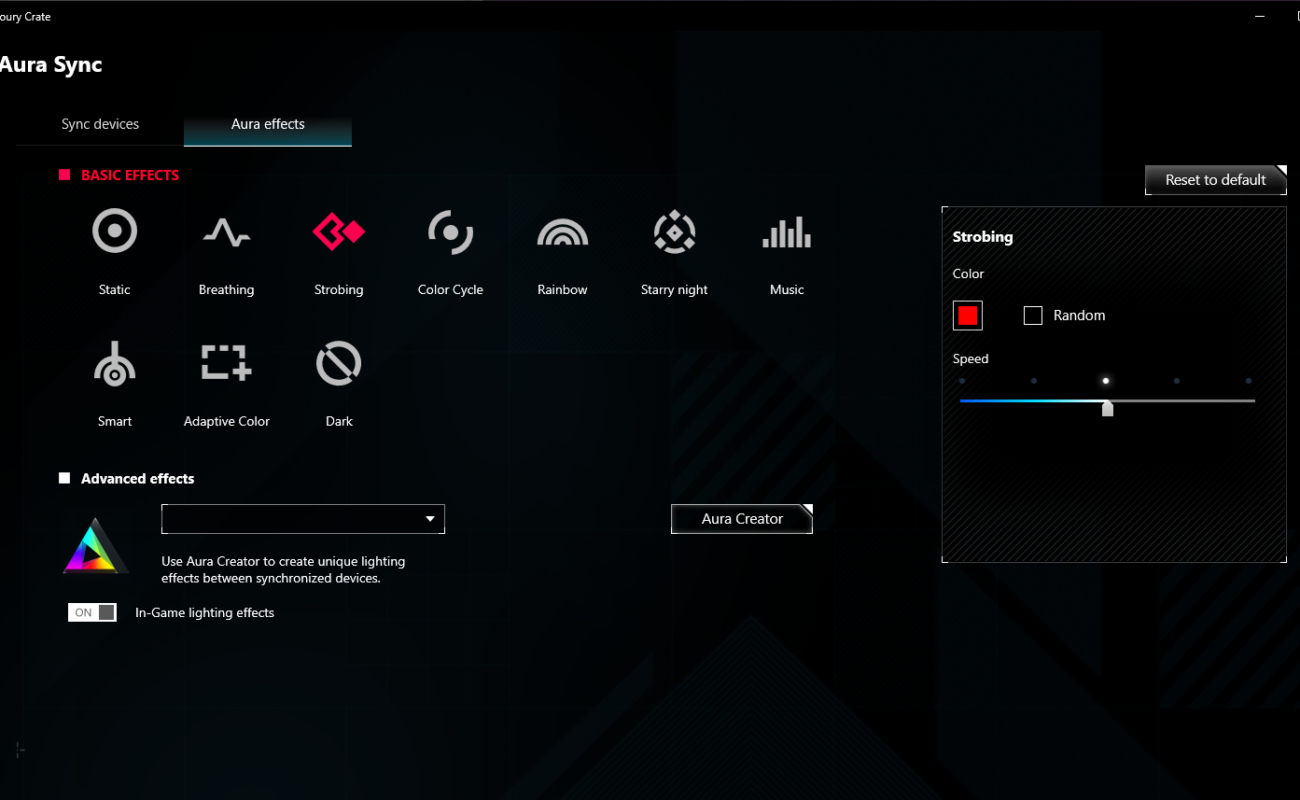Select the Advanced effects radio square
Screen dimensions: 1300x800
point(65,479)
